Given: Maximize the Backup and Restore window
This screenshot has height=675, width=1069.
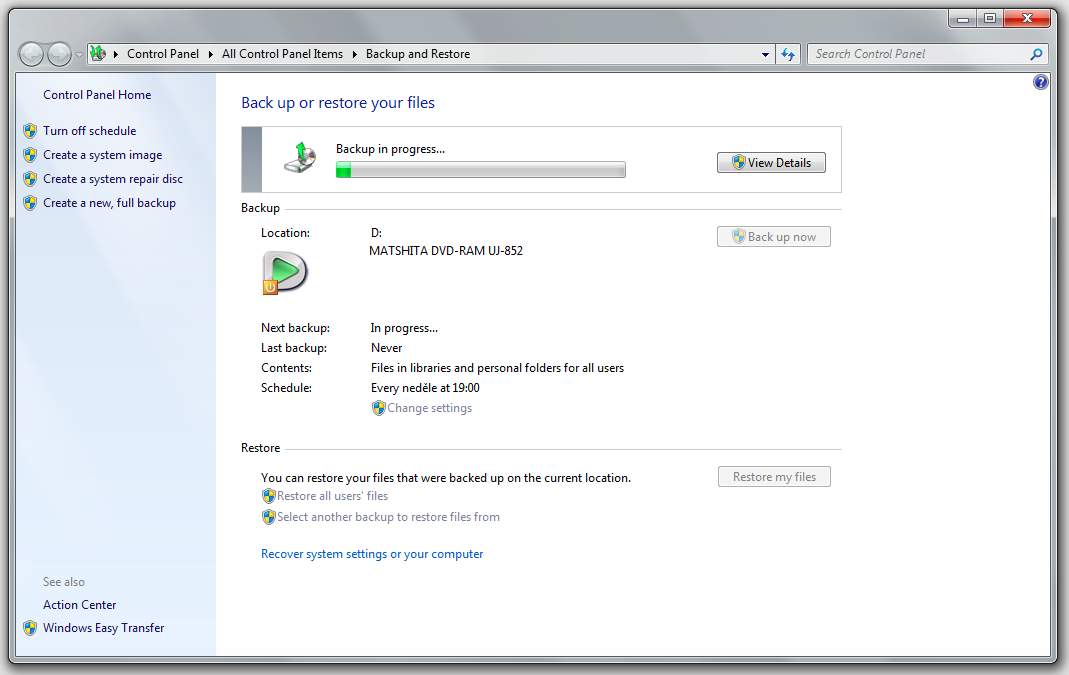Looking at the screenshot, I should click(x=989, y=18).
